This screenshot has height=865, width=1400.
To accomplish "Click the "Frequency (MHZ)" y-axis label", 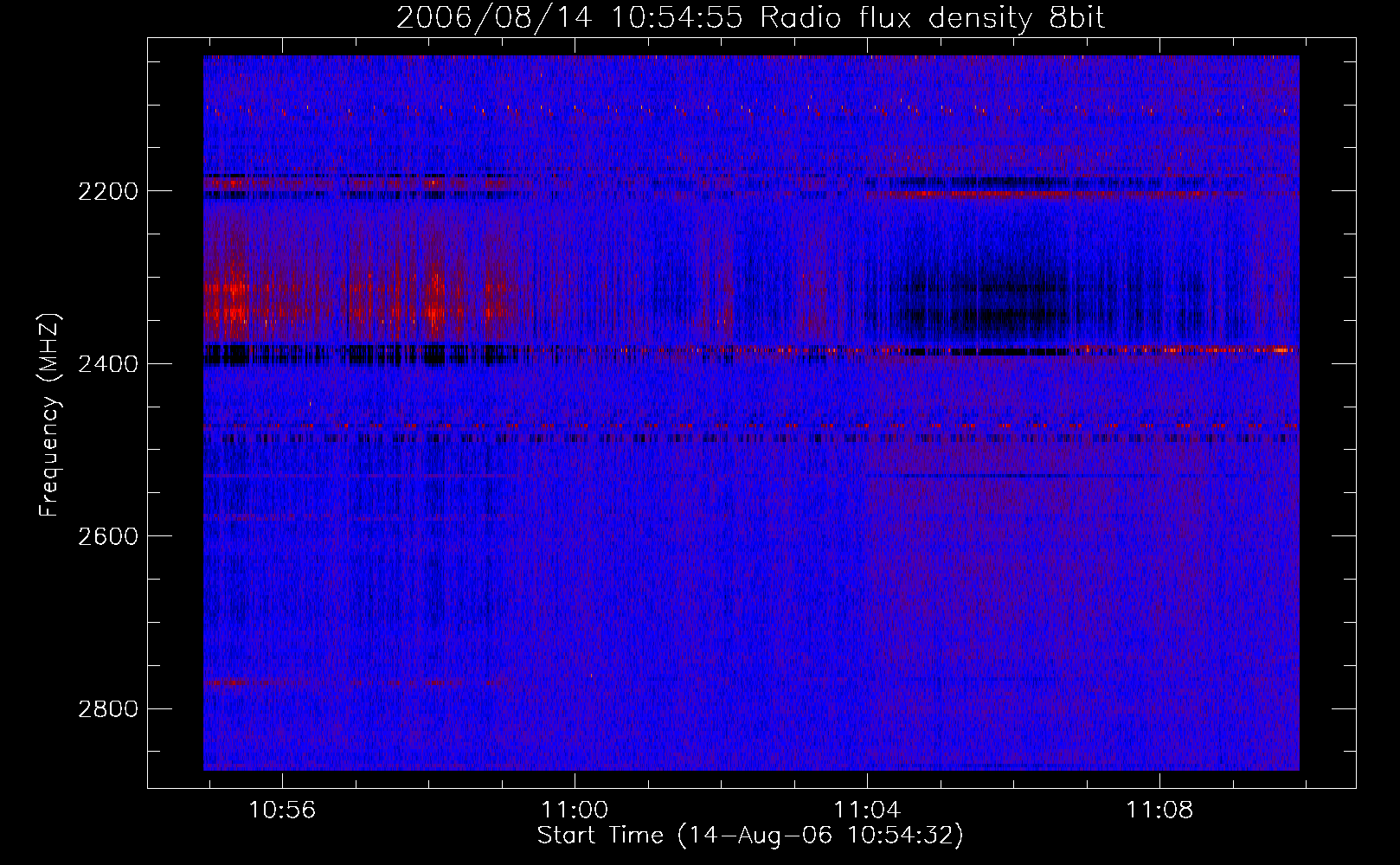I will pos(49,414).
